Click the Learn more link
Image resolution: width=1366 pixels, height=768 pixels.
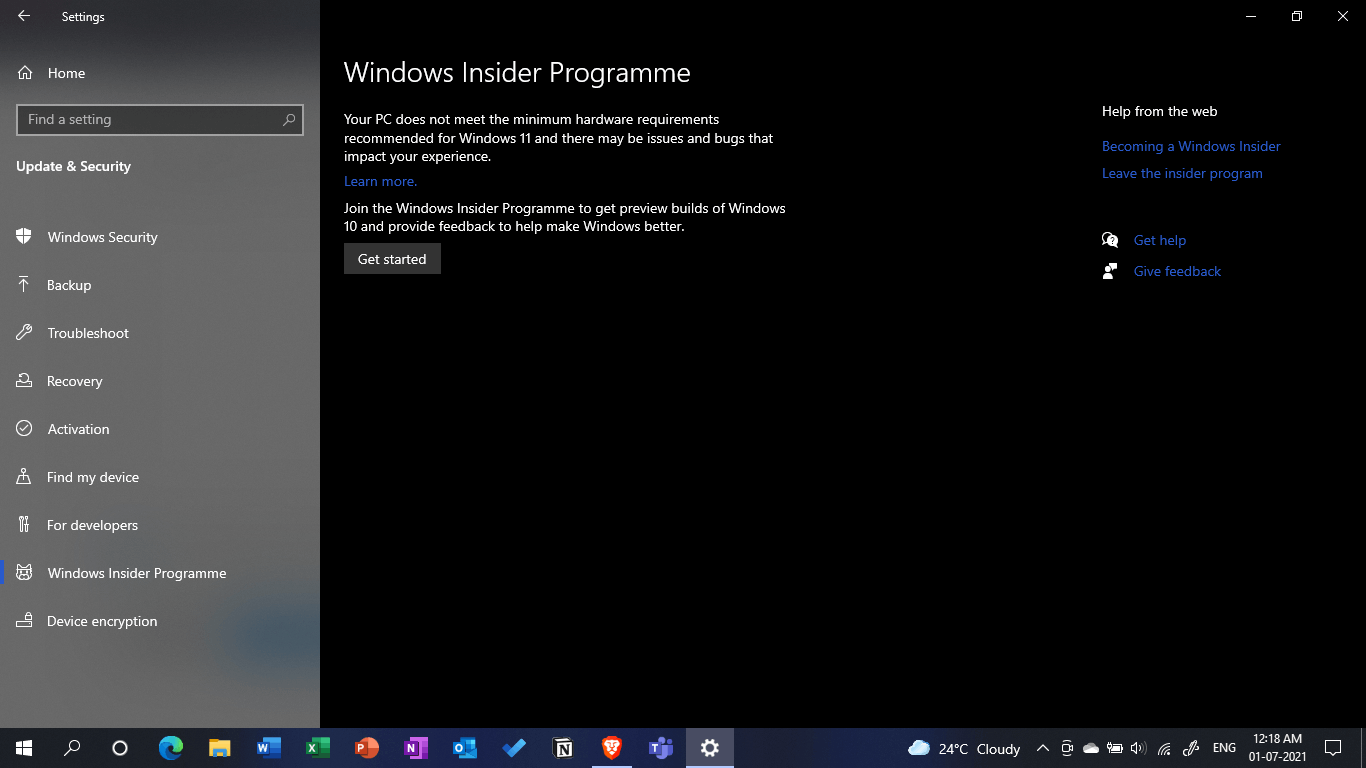click(380, 181)
